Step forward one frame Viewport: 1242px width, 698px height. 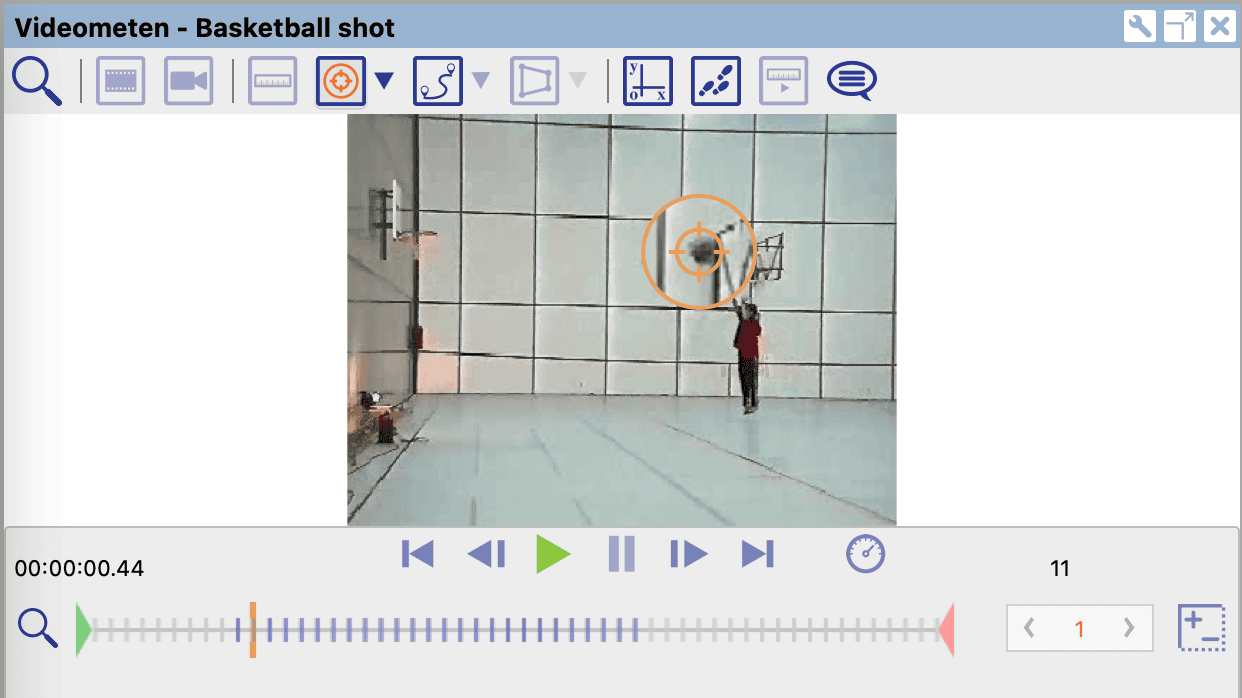coord(688,553)
